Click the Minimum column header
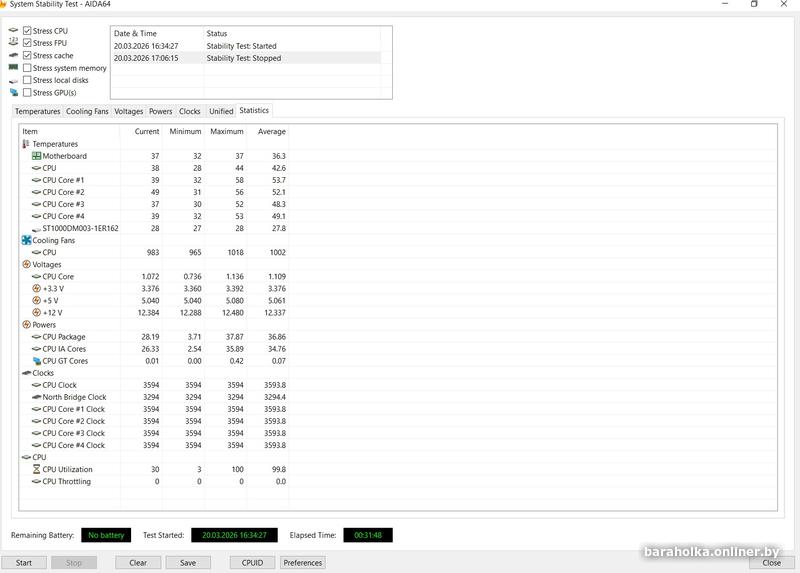The height and width of the screenshot is (573, 800). click(183, 132)
